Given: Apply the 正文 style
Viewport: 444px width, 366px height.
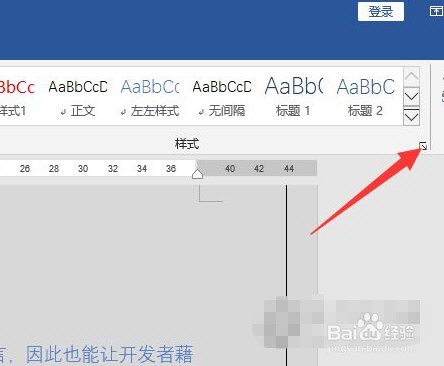Looking at the screenshot, I should [78, 97].
